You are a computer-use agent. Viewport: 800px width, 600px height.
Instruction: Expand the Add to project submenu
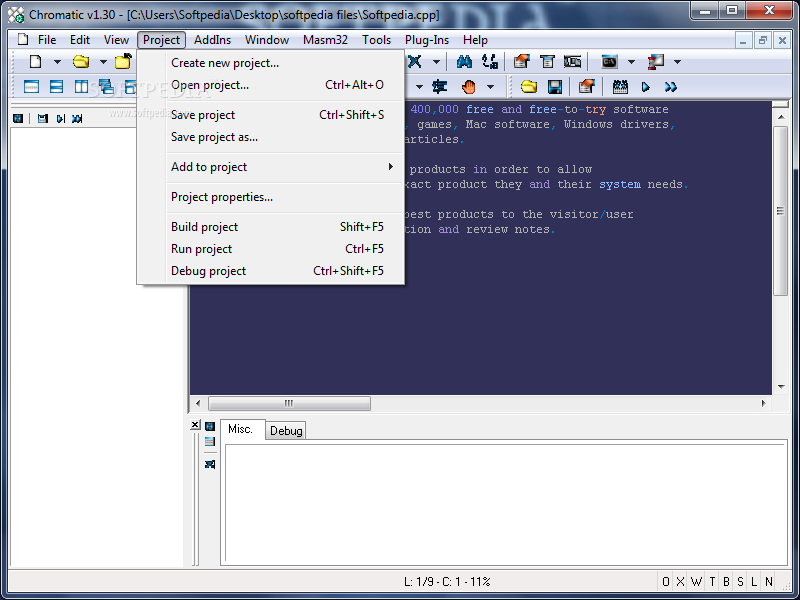tap(285, 167)
